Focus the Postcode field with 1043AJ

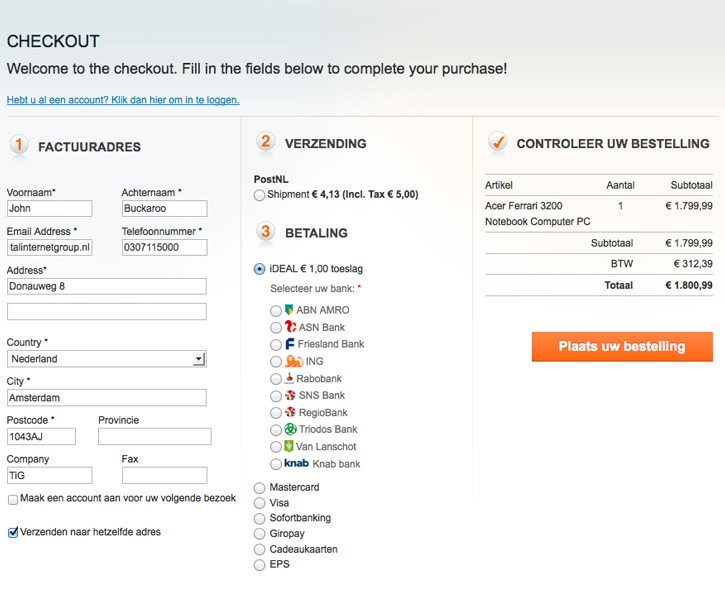(x=41, y=436)
